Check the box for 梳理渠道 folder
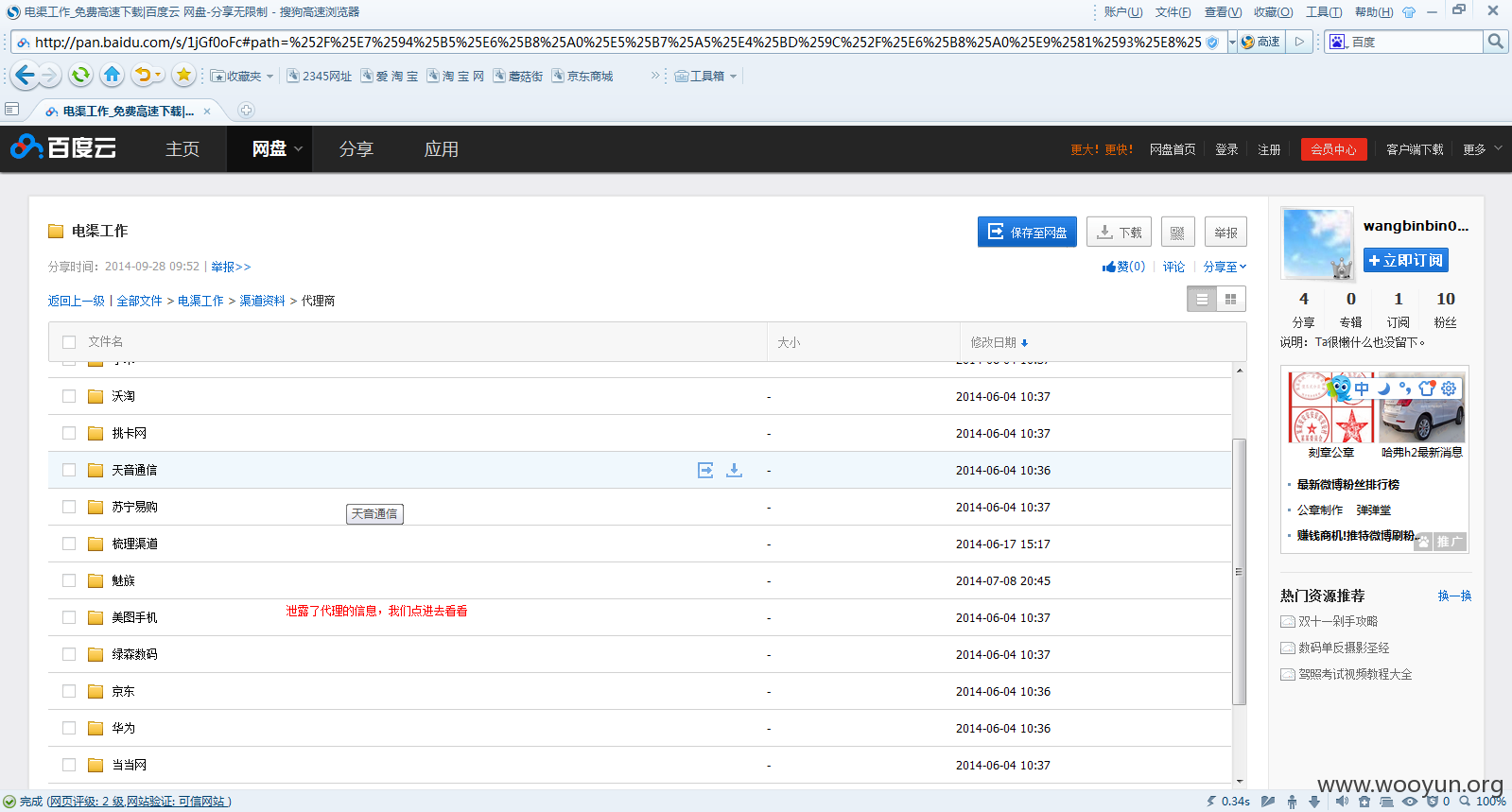 click(69, 544)
